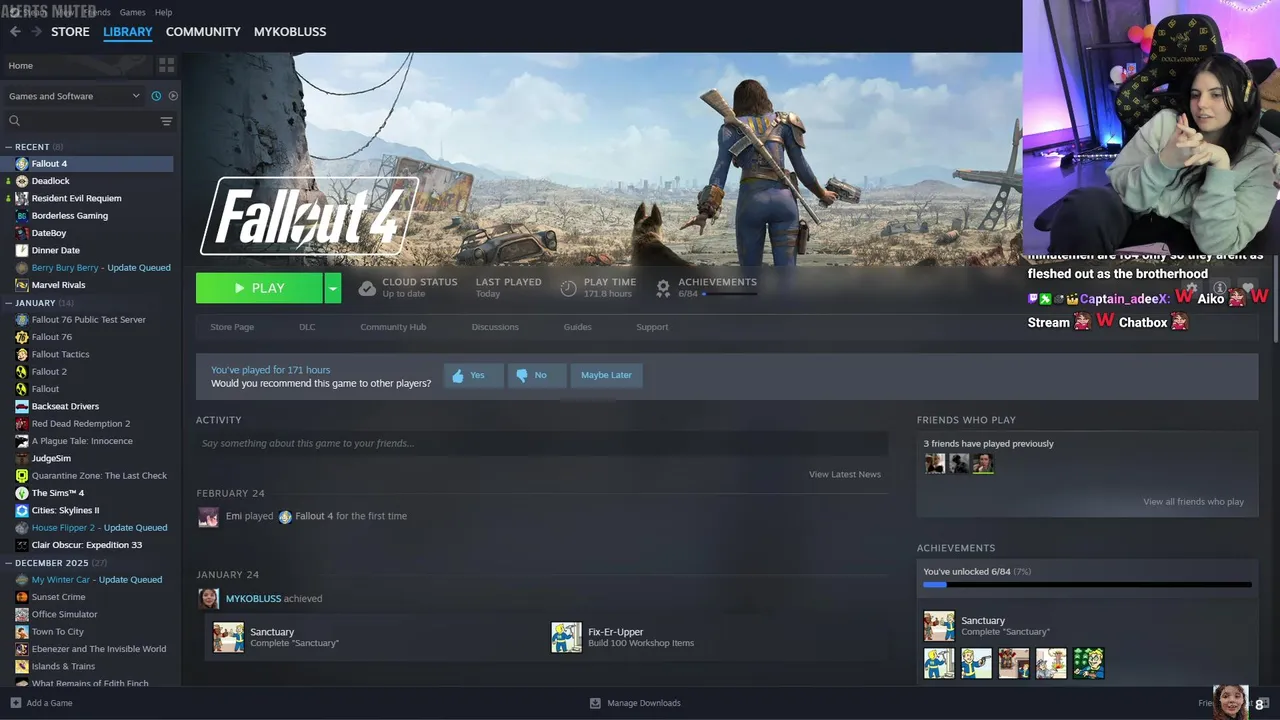This screenshot has height=720, width=1280.
Task: Click the Add a Game plus icon
Action: (x=15, y=703)
